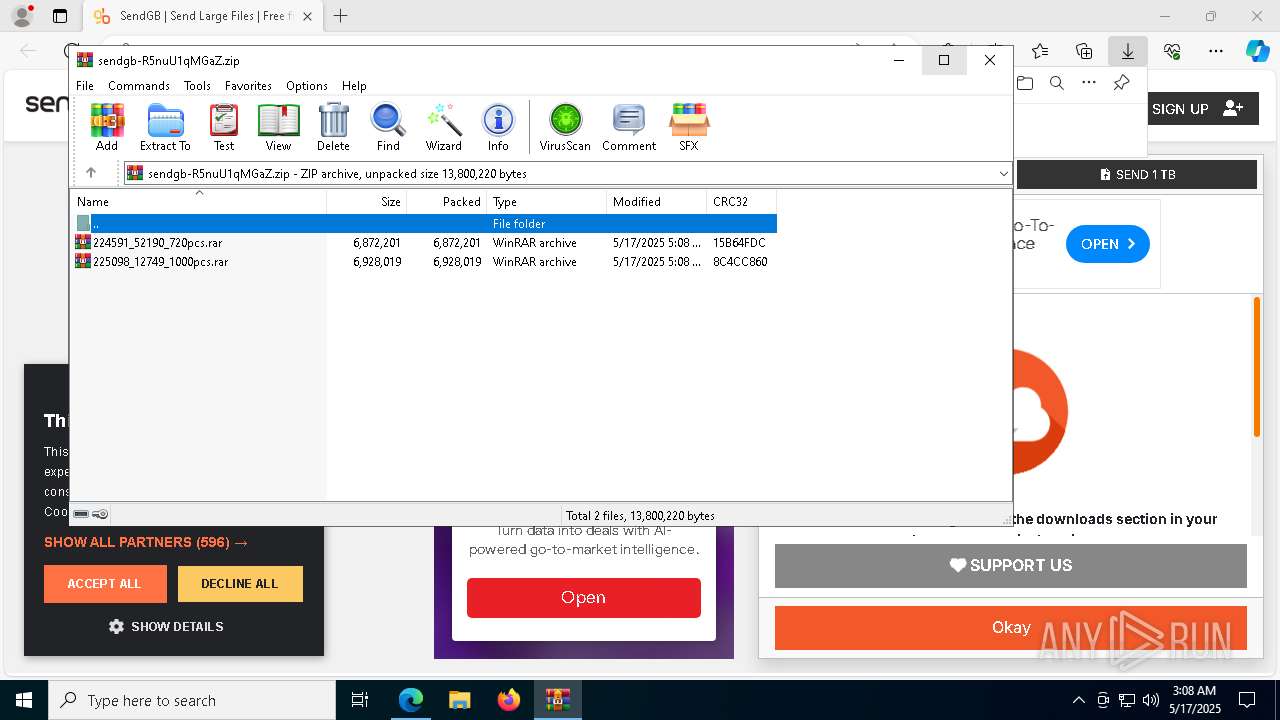The width and height of the screenshot is (1280, 720).
Task: Open the File menu
Action: coord(85,86)
